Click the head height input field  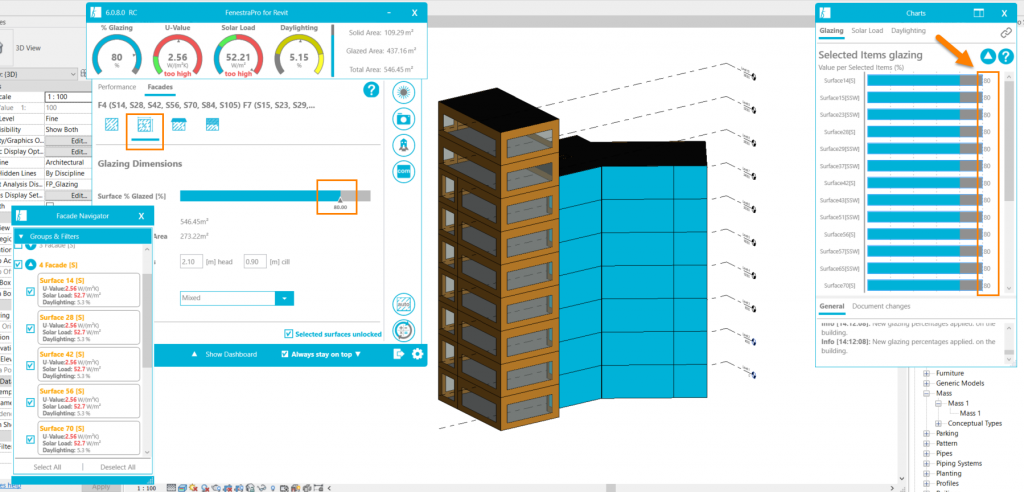pyautogui.click(x=192, y=262)
